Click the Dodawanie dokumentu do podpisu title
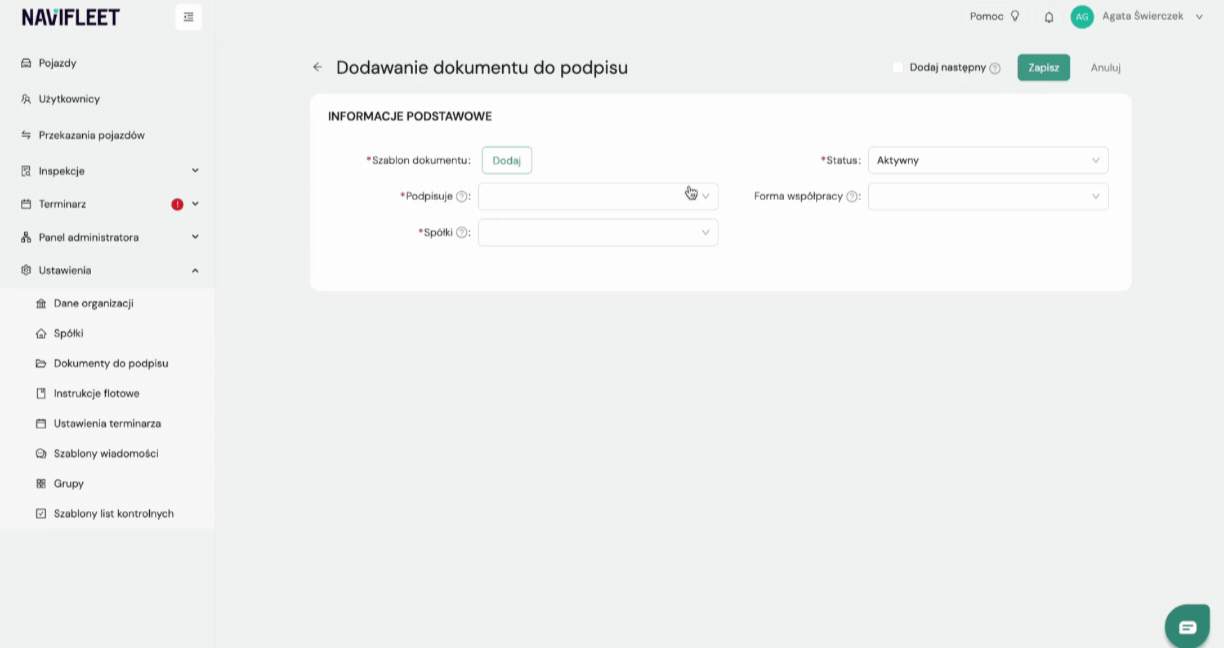The height and width of the screenshot is (648, 1224). (x=482, y=68)
